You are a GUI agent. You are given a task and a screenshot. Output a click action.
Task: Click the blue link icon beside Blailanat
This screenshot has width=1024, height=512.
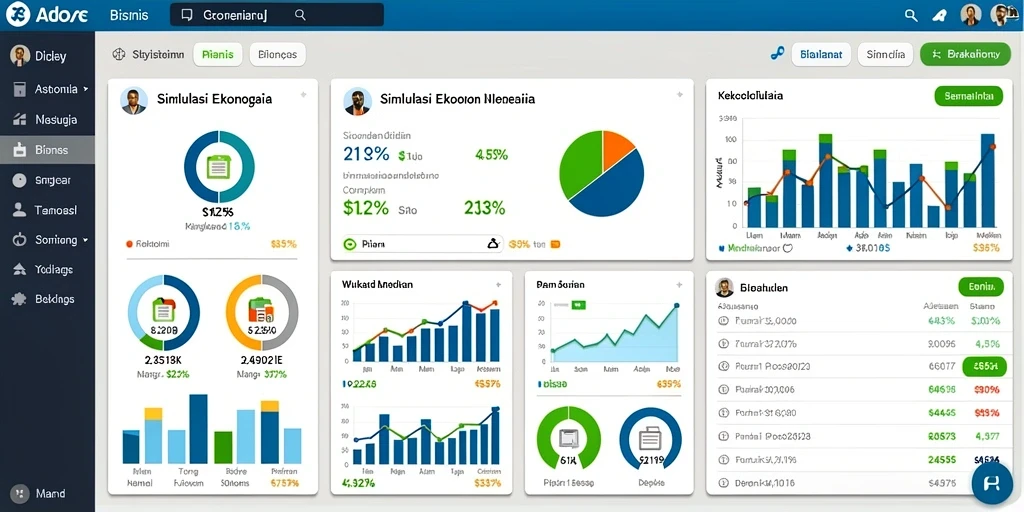pos(777,55)
